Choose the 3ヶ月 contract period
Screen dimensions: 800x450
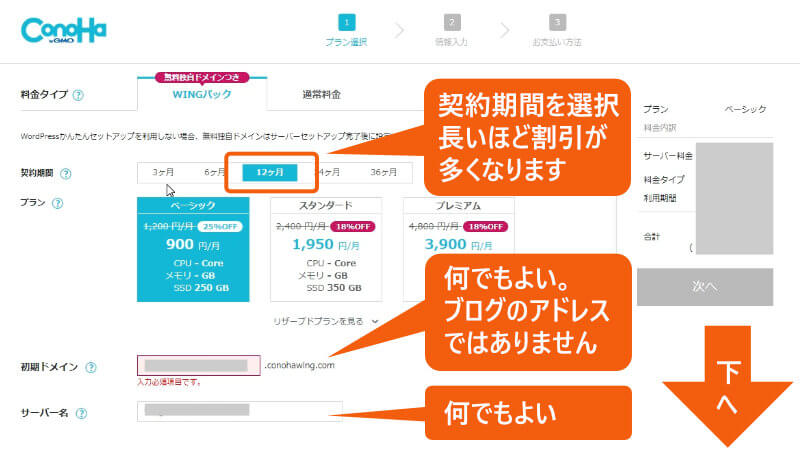pyautogui.click(x=163, y=172)
